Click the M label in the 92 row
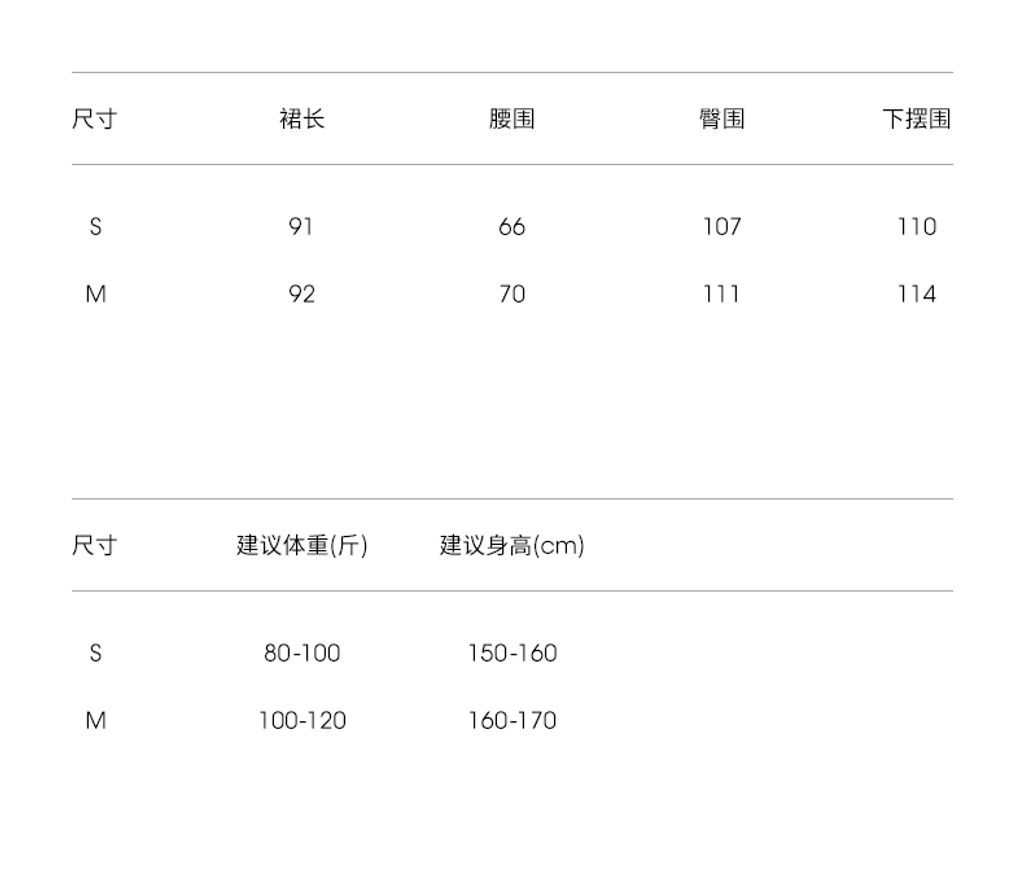 click(x=95, y=294)
